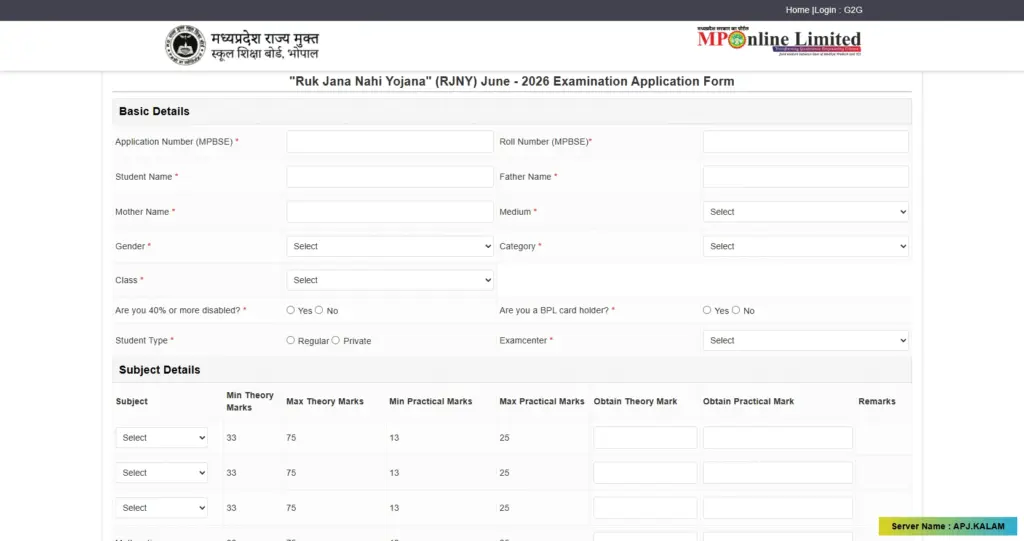Select Yes for 40% or more disabled
This screenshot has height=541, width=1024.
[x=291, y=310]
